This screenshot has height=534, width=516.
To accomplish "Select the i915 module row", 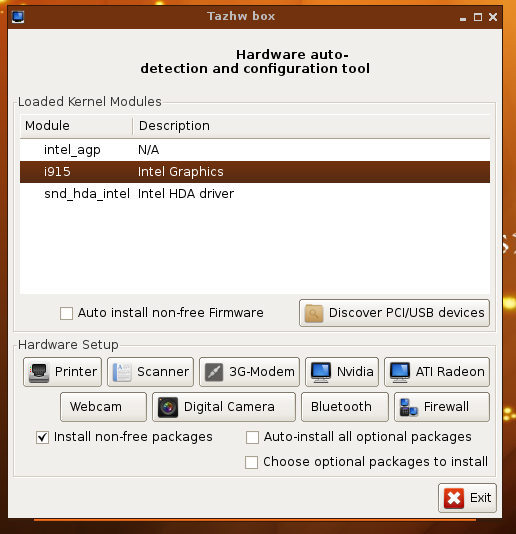I will (255, 172).
